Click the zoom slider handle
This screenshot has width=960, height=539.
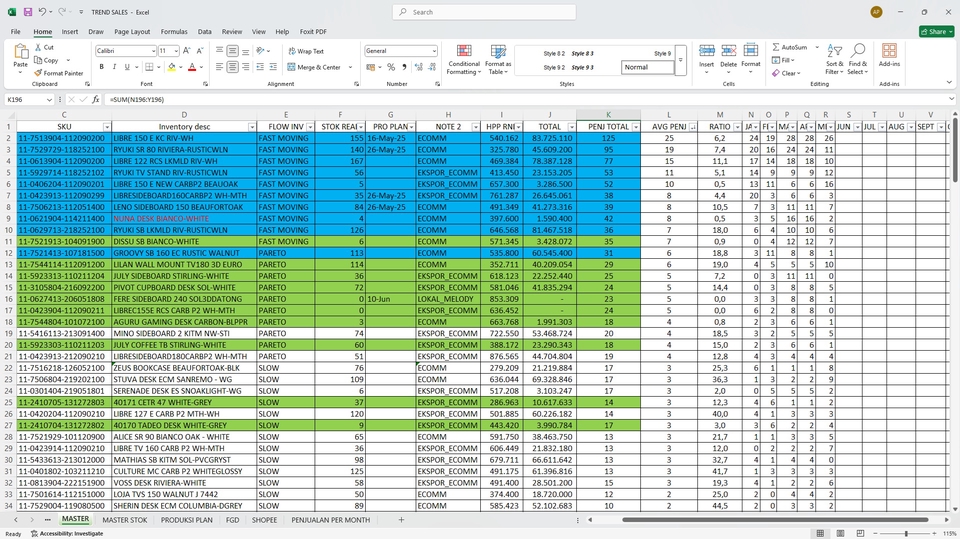[906, 533]
